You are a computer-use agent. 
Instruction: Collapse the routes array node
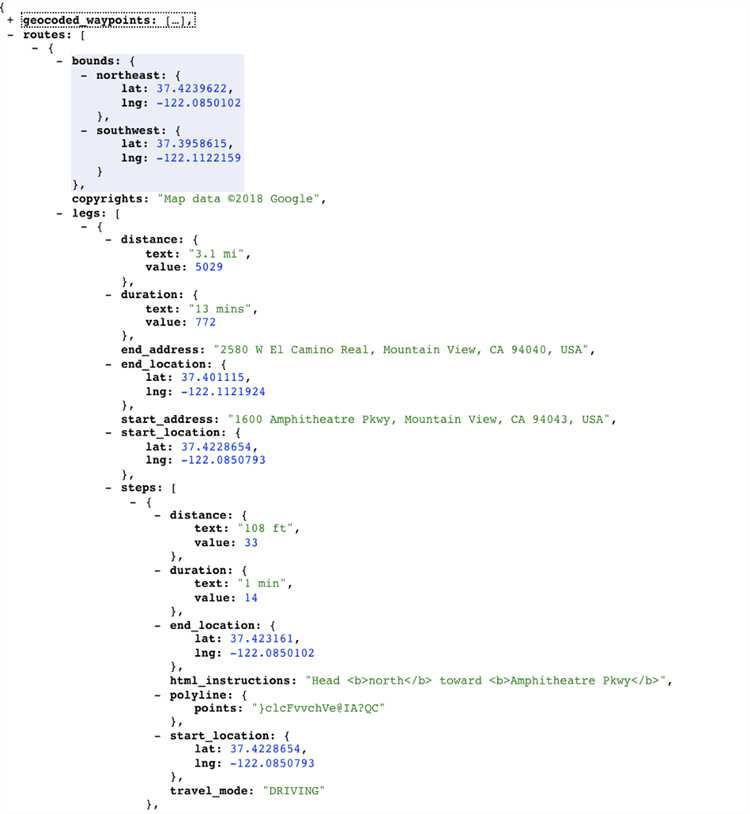click(x=10, y=35)
